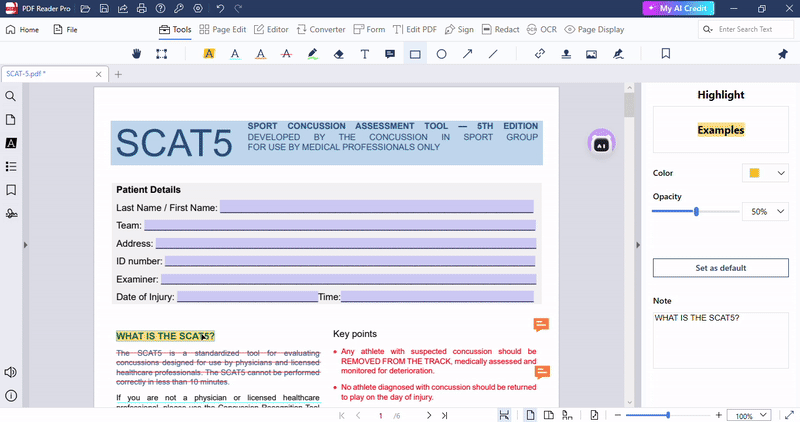Select the Strikethrough text tool

pos(287,54)
